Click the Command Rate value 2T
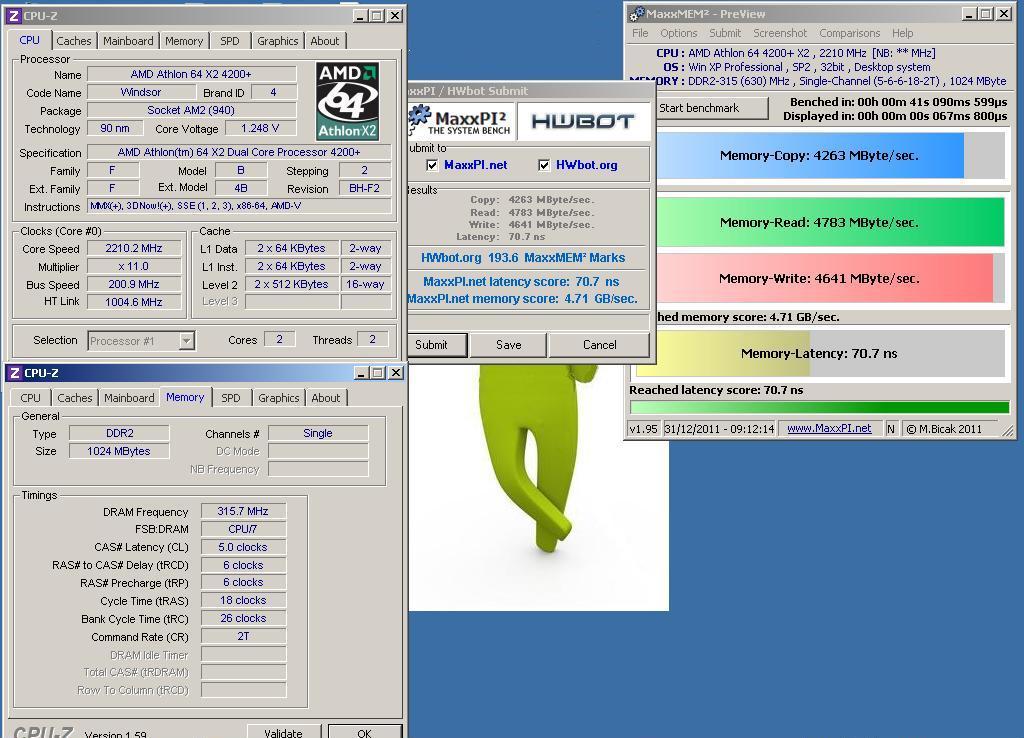 click(243, 636)
